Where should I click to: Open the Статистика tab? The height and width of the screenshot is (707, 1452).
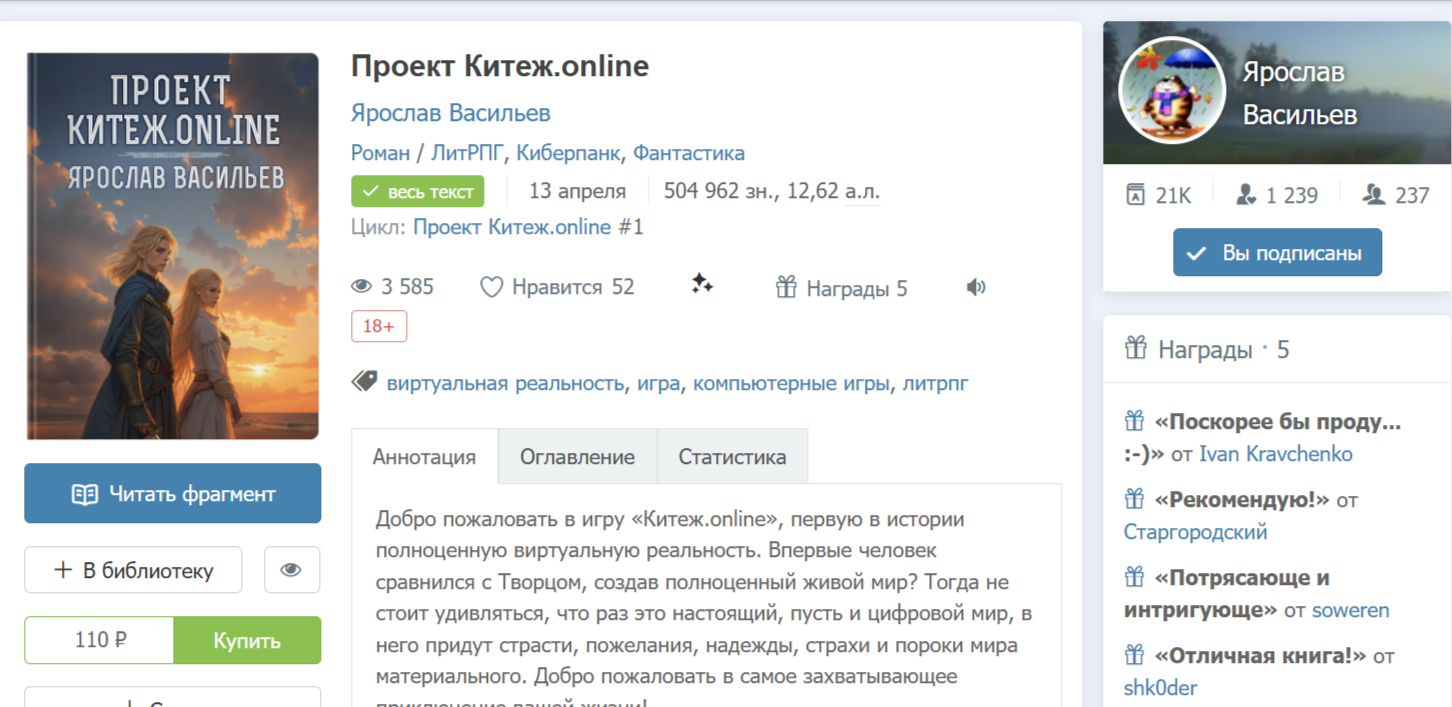pyautogui.click(x=732, y=457)
